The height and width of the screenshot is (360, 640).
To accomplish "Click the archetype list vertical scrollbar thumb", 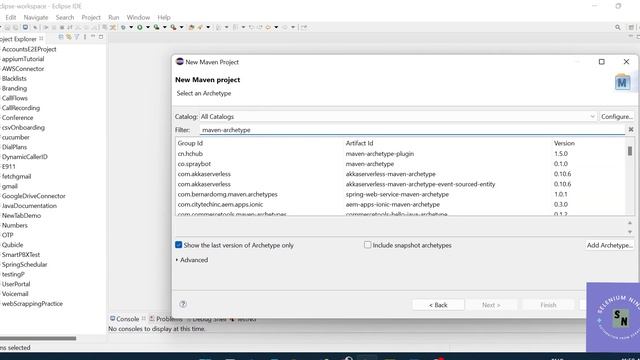I will (x=630, y=151).
